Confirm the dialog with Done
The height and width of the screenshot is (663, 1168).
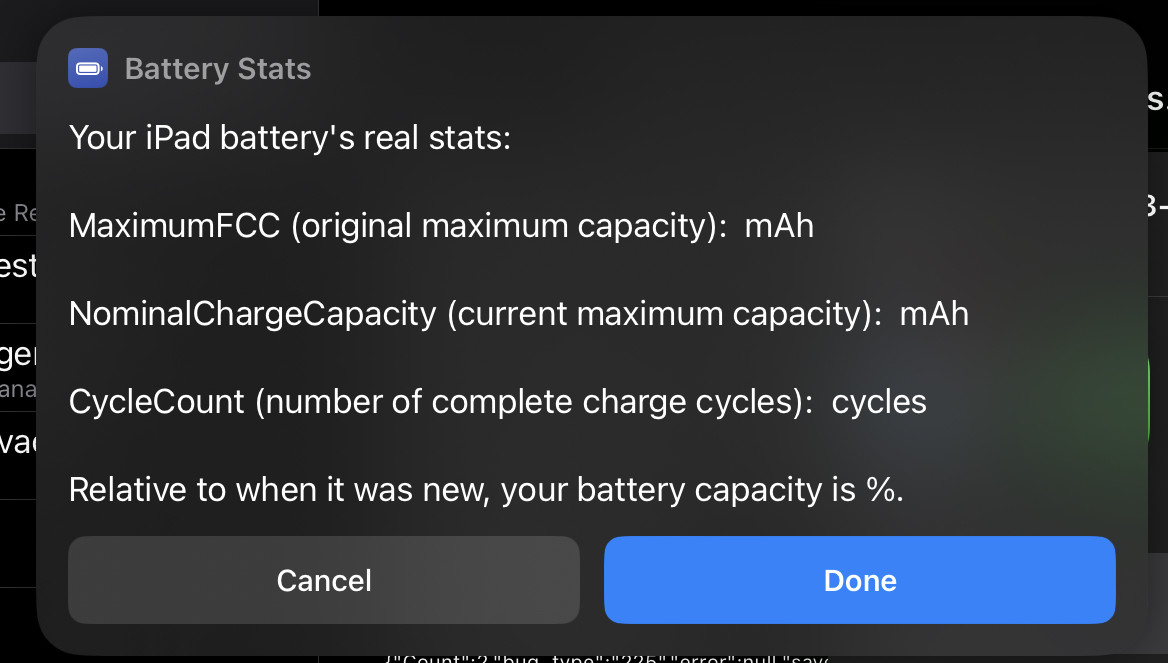point(860,580)
